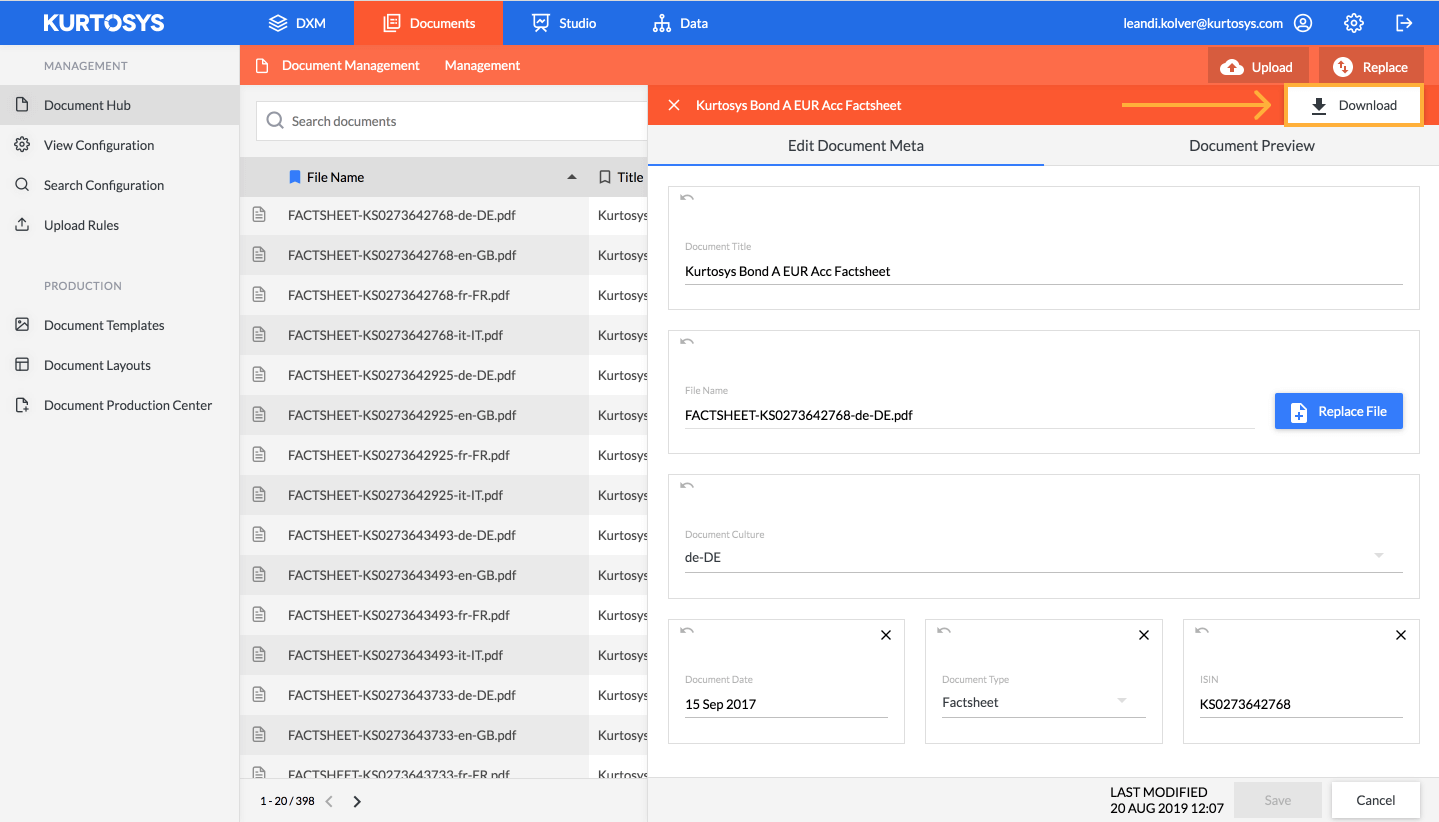Open Document Templates in sidebar
Screen dimensions: 1439x822
119,325
